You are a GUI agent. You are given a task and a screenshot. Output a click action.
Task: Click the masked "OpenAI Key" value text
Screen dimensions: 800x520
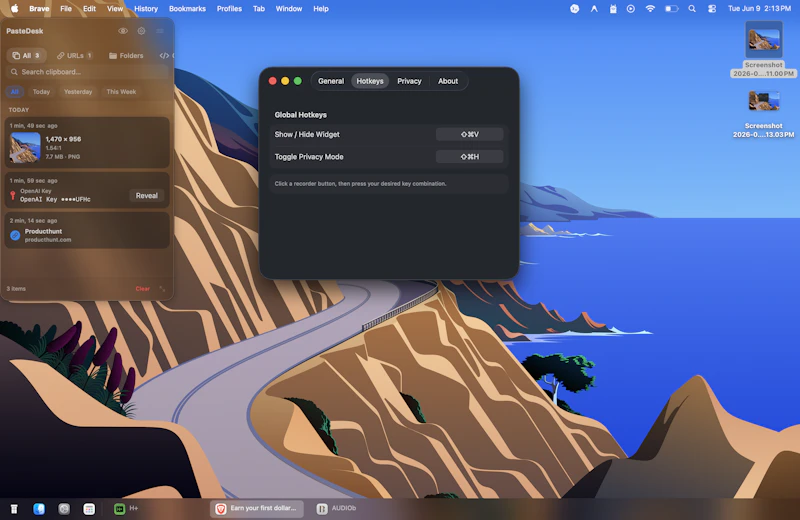click(x=55, y=200)
